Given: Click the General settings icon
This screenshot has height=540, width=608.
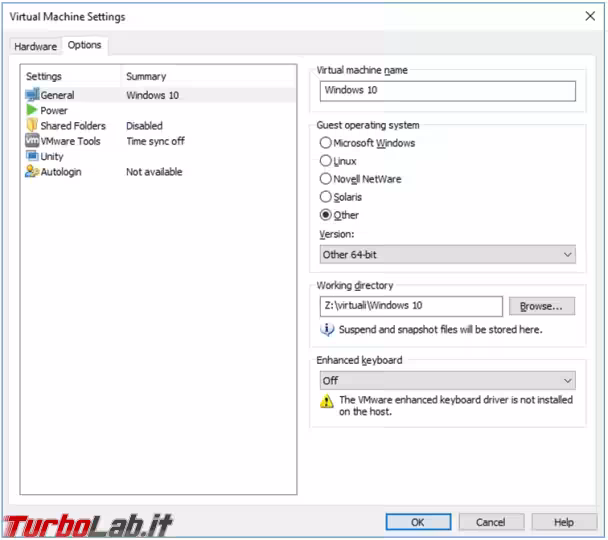Looking at the screenshot, I should pyautogui.click(x=32, y=95).
